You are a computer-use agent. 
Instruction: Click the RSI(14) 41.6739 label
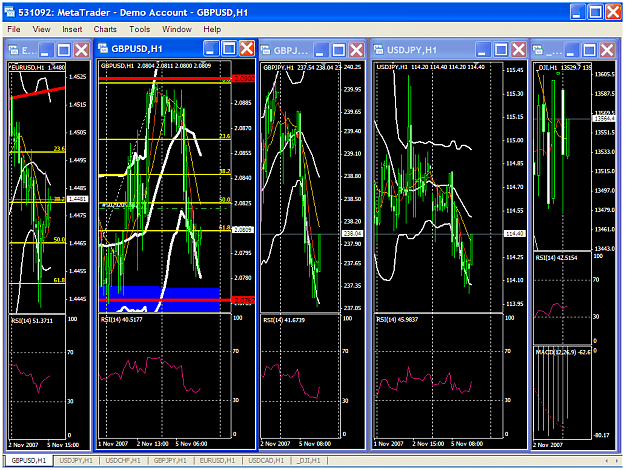pyautogui.click(x=284, y=320)
